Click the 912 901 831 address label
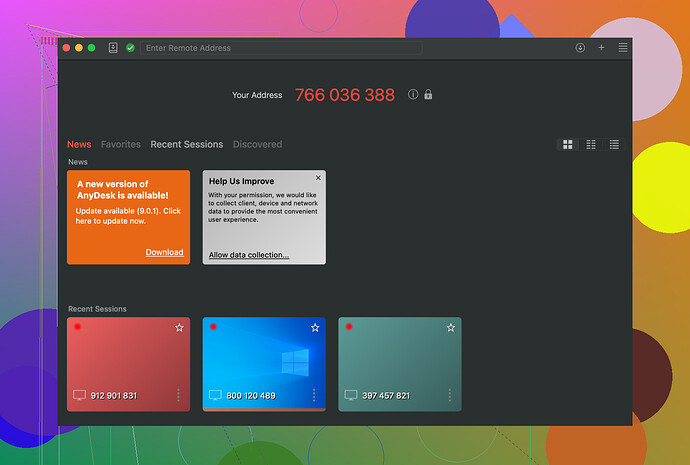This screenshot has width=690, height=465. click(x=114, y=395)
